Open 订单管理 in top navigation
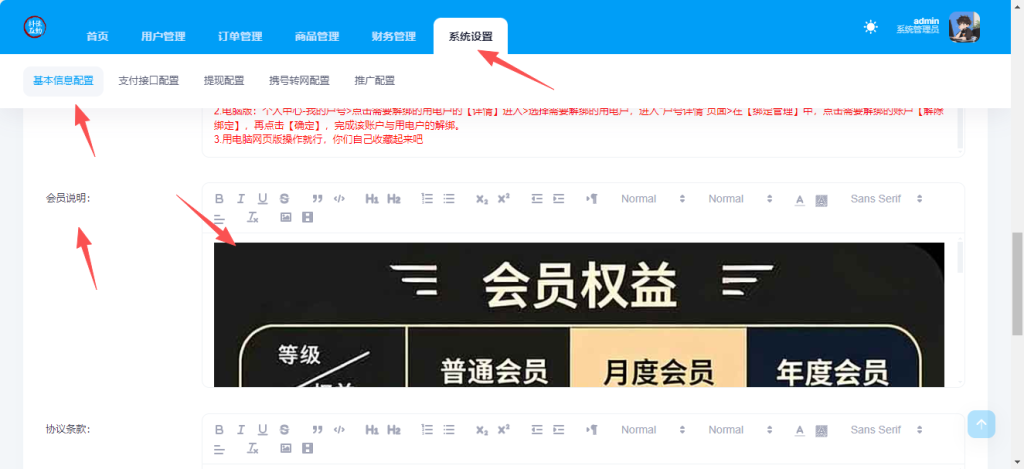Viewport: 1024px width, 469px height. (240, 37)
